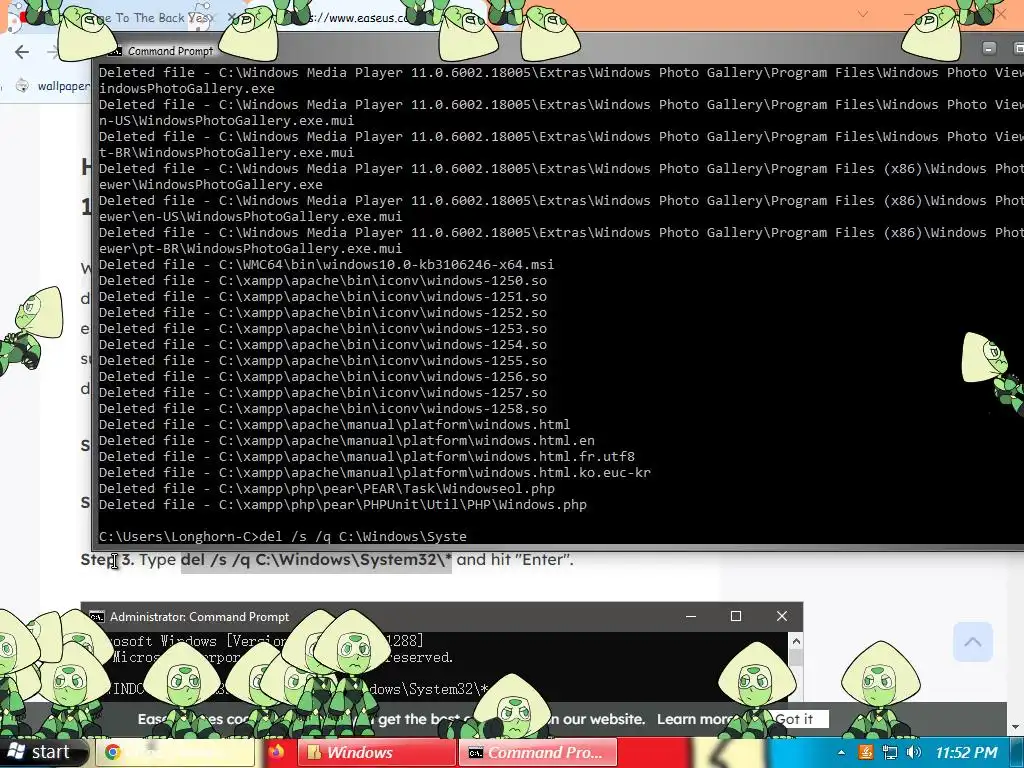Switch to 'Command Pro...' taskbar button

tap(538, 752)
